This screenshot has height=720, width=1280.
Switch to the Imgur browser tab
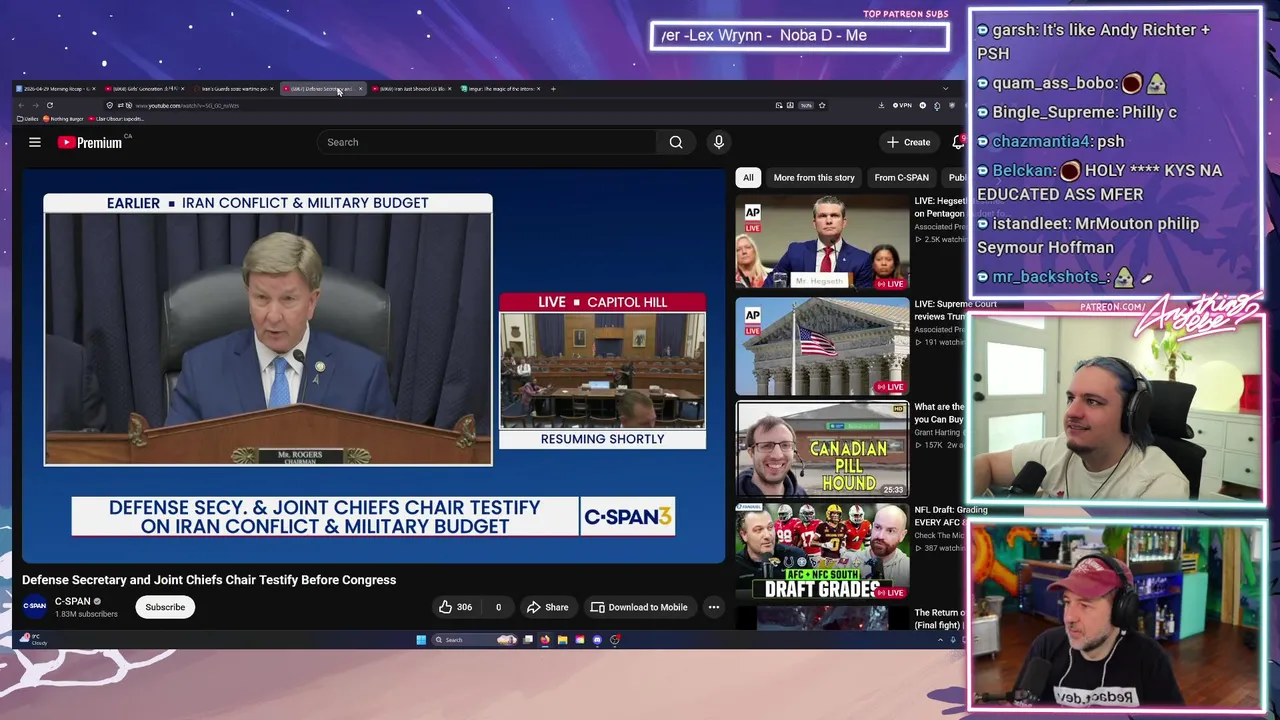click(501, 89)
